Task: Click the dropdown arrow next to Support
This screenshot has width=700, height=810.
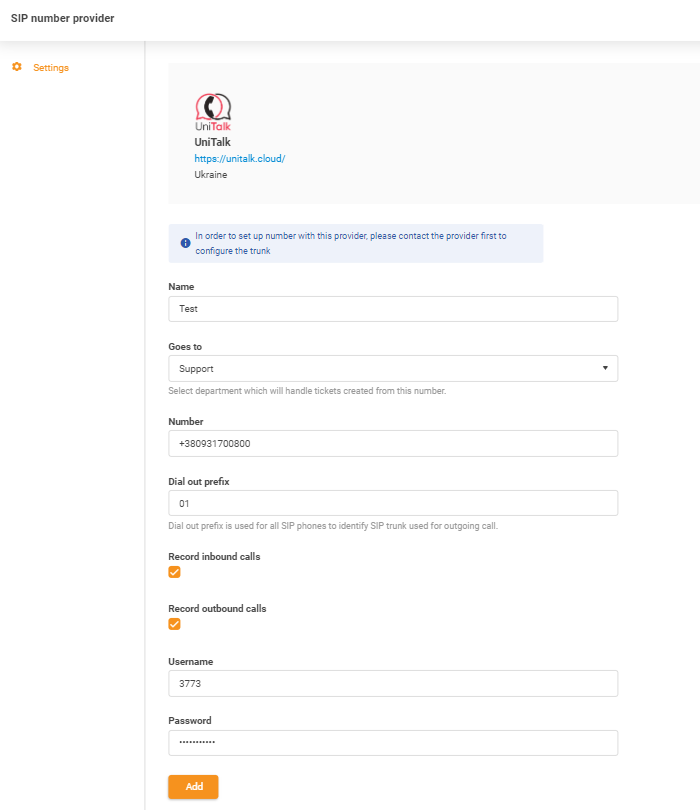Action: coord(605,368)
